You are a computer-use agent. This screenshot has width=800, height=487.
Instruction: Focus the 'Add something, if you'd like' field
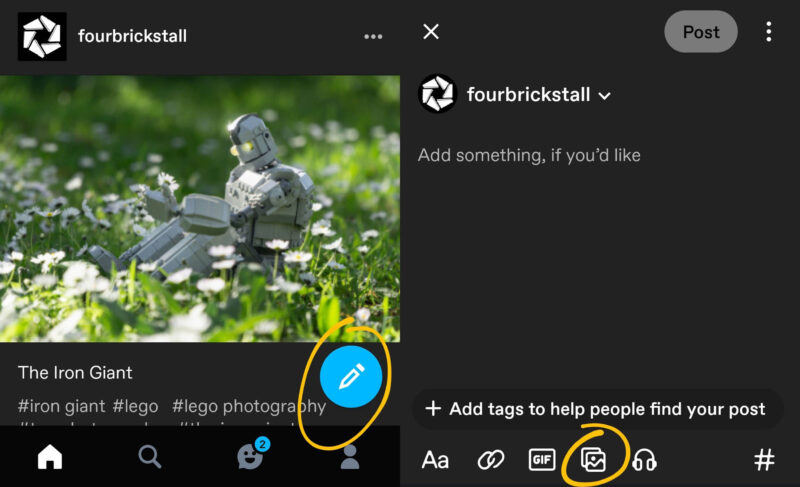529,155
